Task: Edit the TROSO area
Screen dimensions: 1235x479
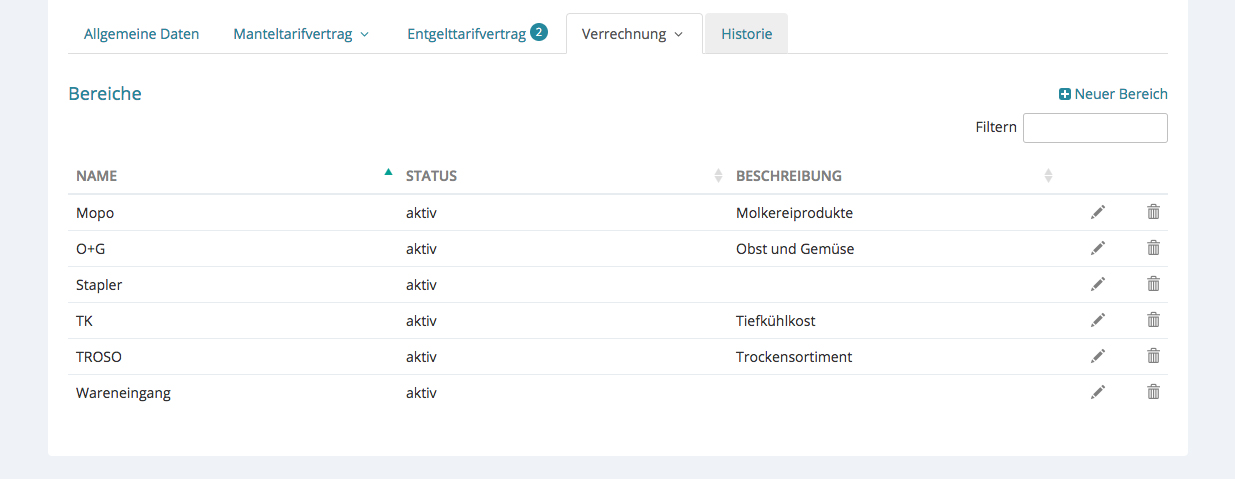Action: point(1098,356)
